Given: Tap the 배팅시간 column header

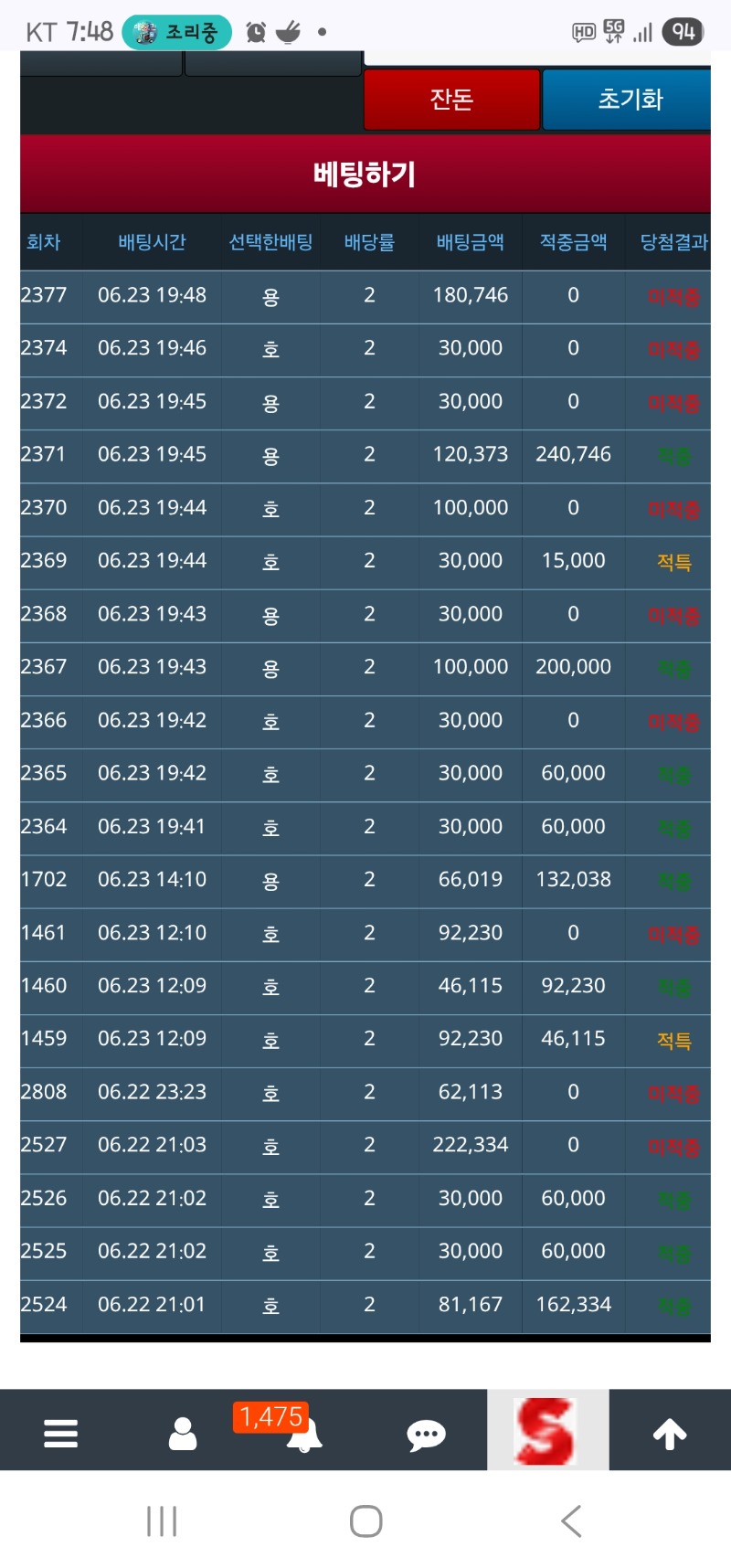Looking at the screenshot, I should [152, 242].
